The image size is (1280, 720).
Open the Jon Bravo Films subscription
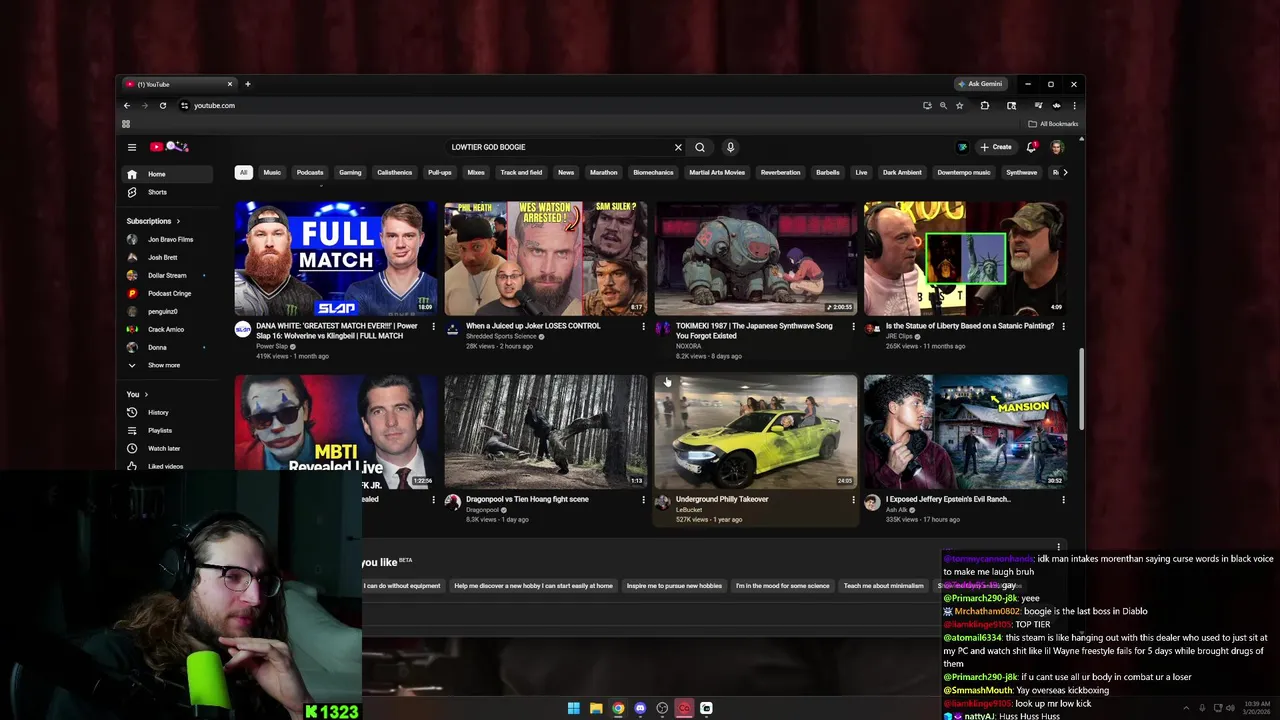168,239
